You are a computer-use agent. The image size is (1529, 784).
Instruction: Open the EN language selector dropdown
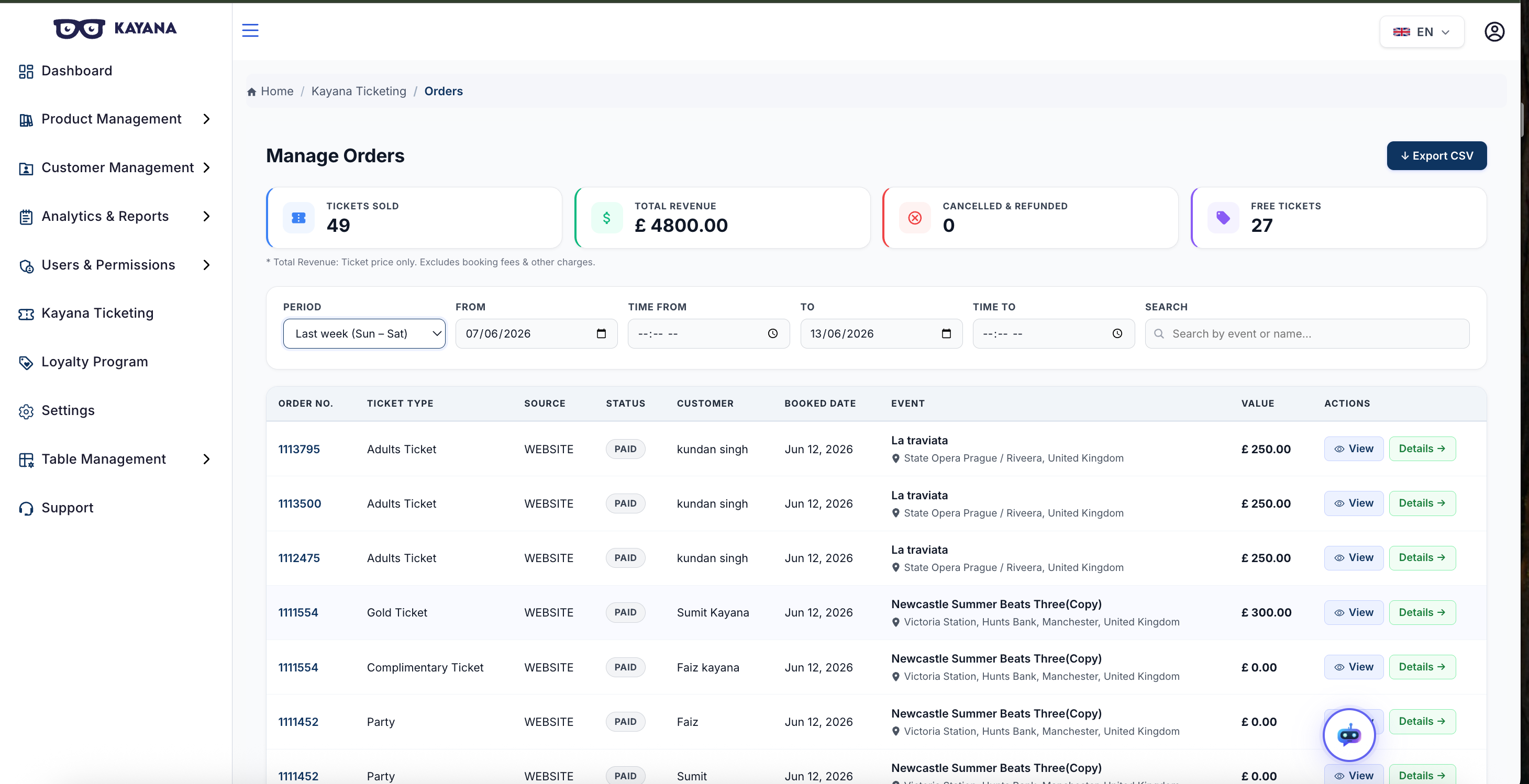click(x=1422, y=32)
